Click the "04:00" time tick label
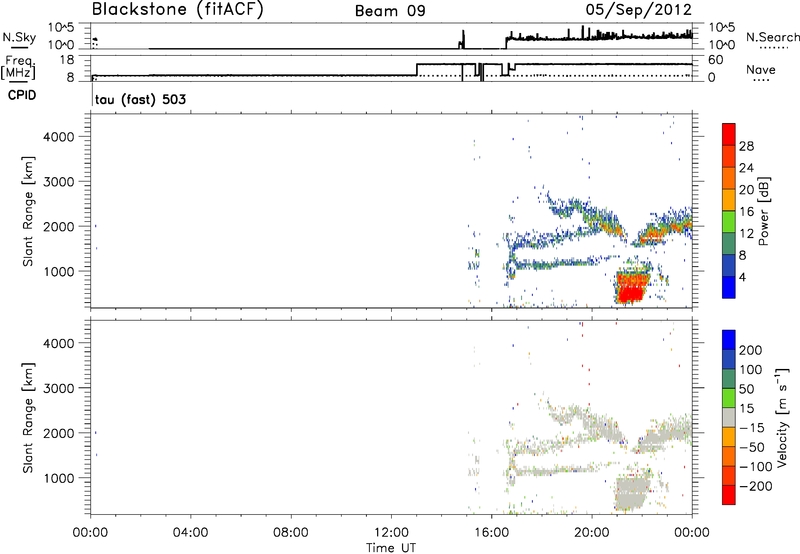 pyautogui.click(x=190, y=533)
